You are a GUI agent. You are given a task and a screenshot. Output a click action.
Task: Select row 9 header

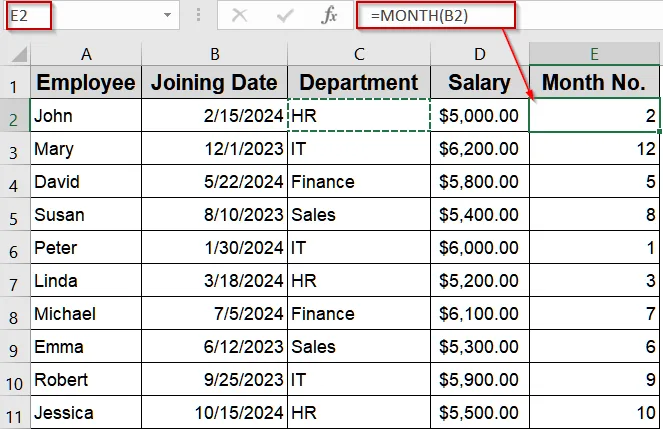(15, 346)
